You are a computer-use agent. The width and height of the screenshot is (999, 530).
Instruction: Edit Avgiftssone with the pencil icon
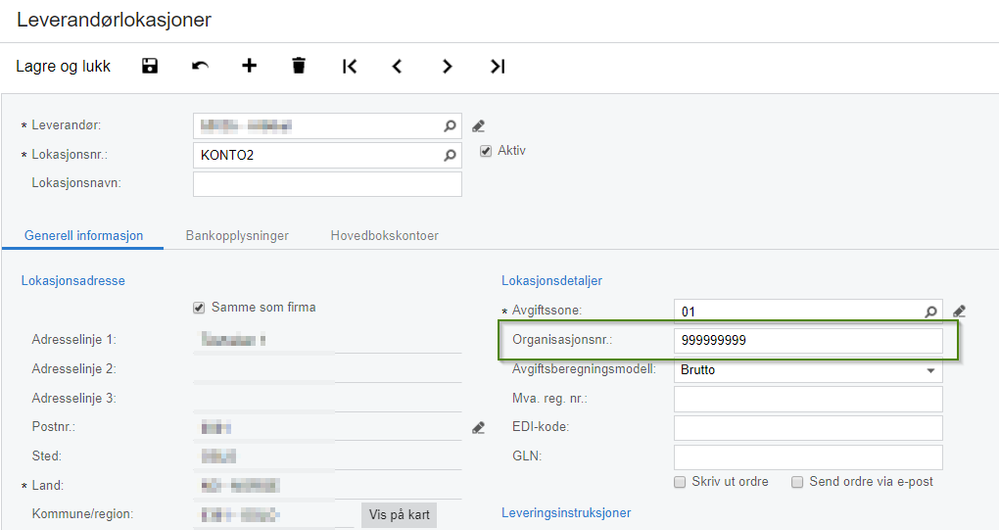coord(959,312)
